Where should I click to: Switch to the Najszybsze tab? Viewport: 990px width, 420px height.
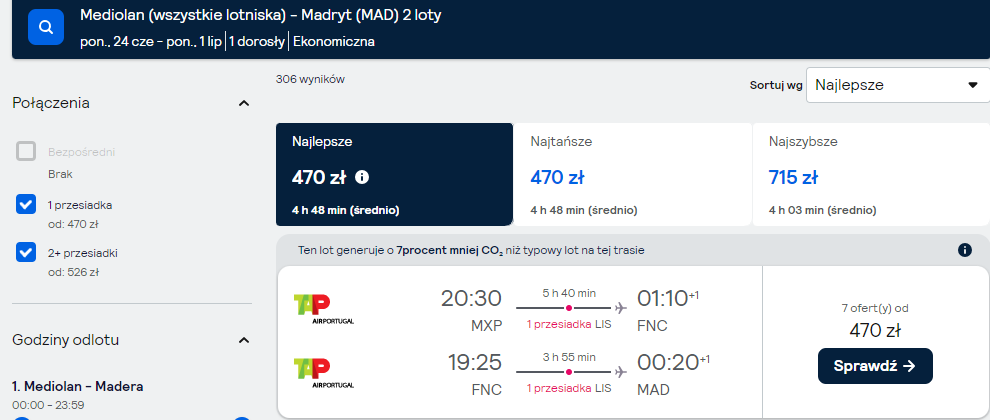point(871,174)
